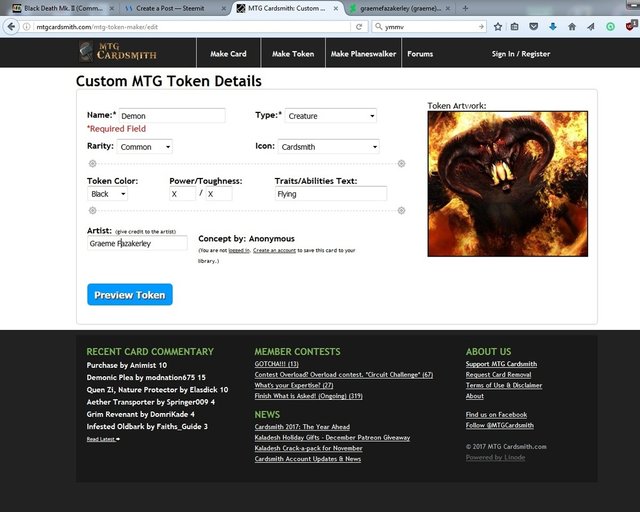Go to browser home page icon
Image resolution: width=640 pixels, height=512 pixels.
572,27
